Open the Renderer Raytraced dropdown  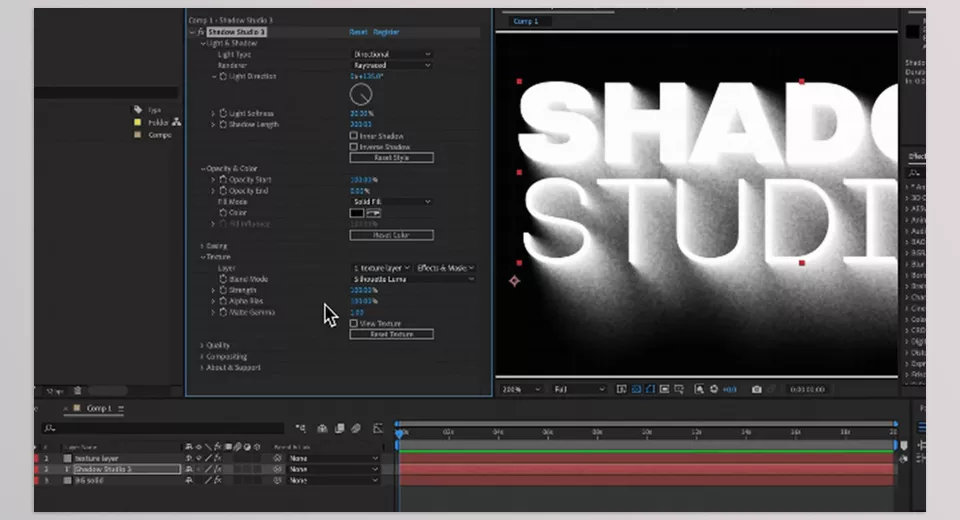pos(391,66)
